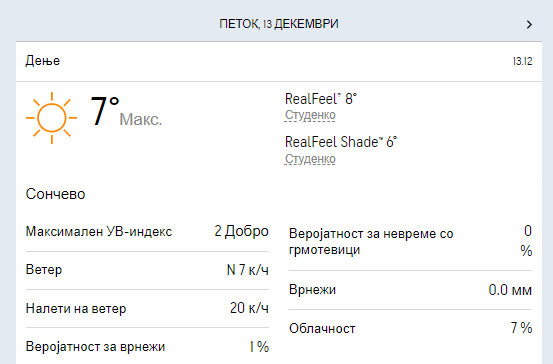Click the date header ПЕТОК, 13 ДЕКЕМВРИ
The height and width of the screenshot is (364, 553).
tap(279, 24)
